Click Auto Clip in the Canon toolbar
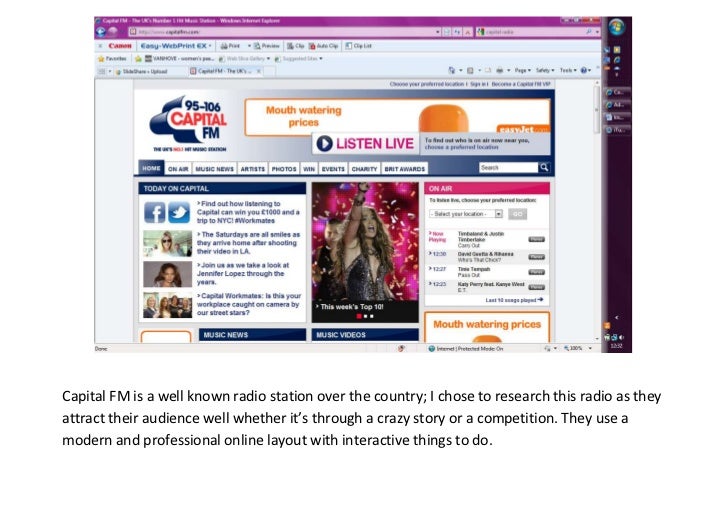728x515 pixels. (323, 46)
